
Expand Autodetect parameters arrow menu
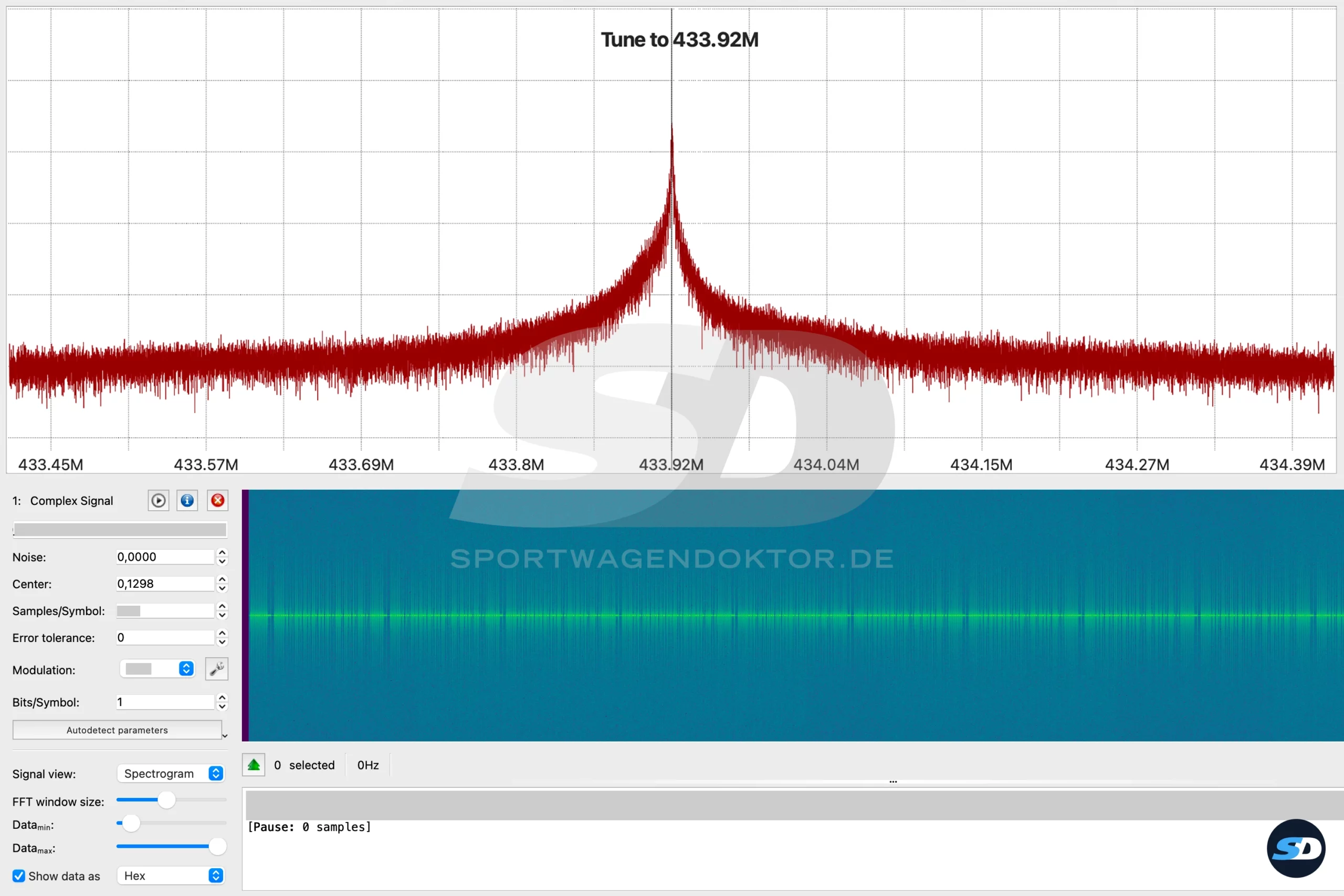(225, 736)
